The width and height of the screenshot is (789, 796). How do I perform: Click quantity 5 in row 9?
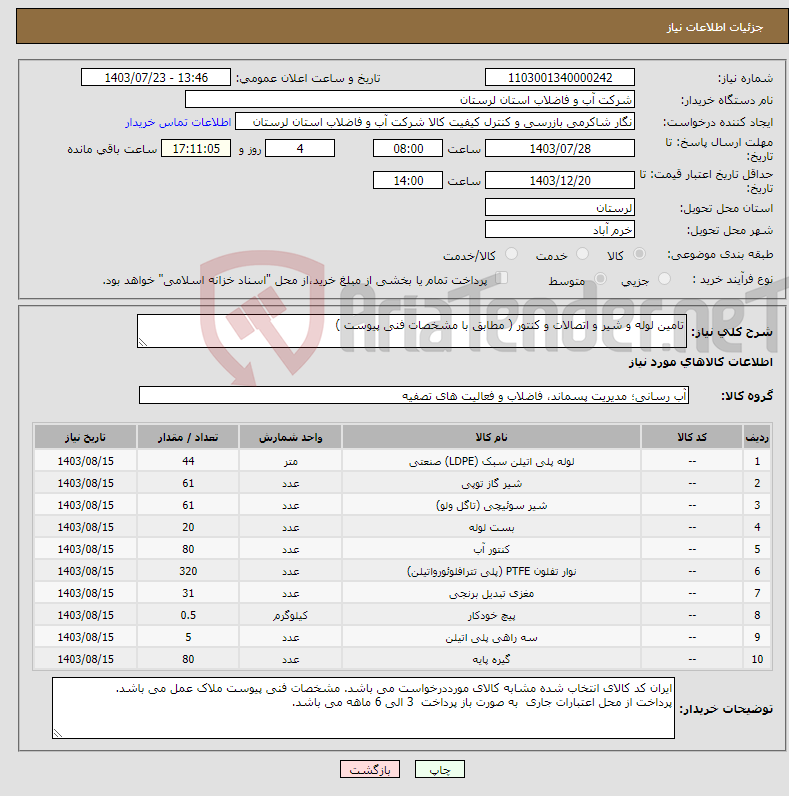188,637
